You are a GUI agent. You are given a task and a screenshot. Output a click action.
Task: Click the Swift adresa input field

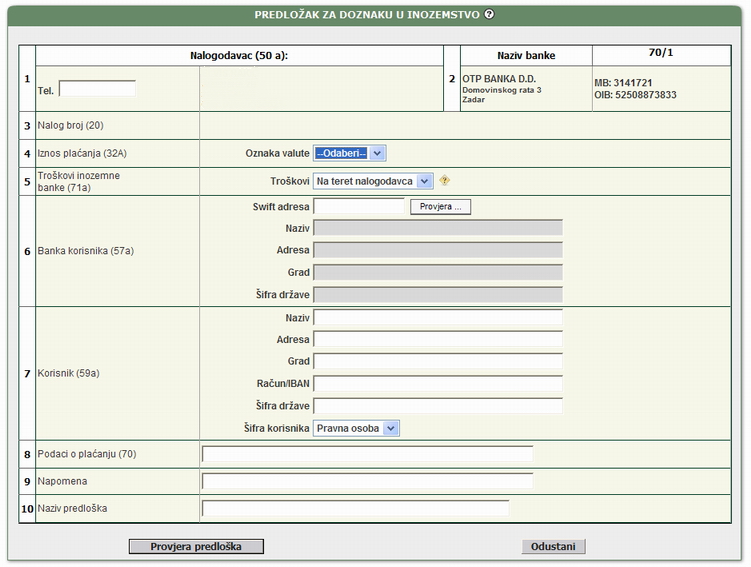tap(358, 207)
